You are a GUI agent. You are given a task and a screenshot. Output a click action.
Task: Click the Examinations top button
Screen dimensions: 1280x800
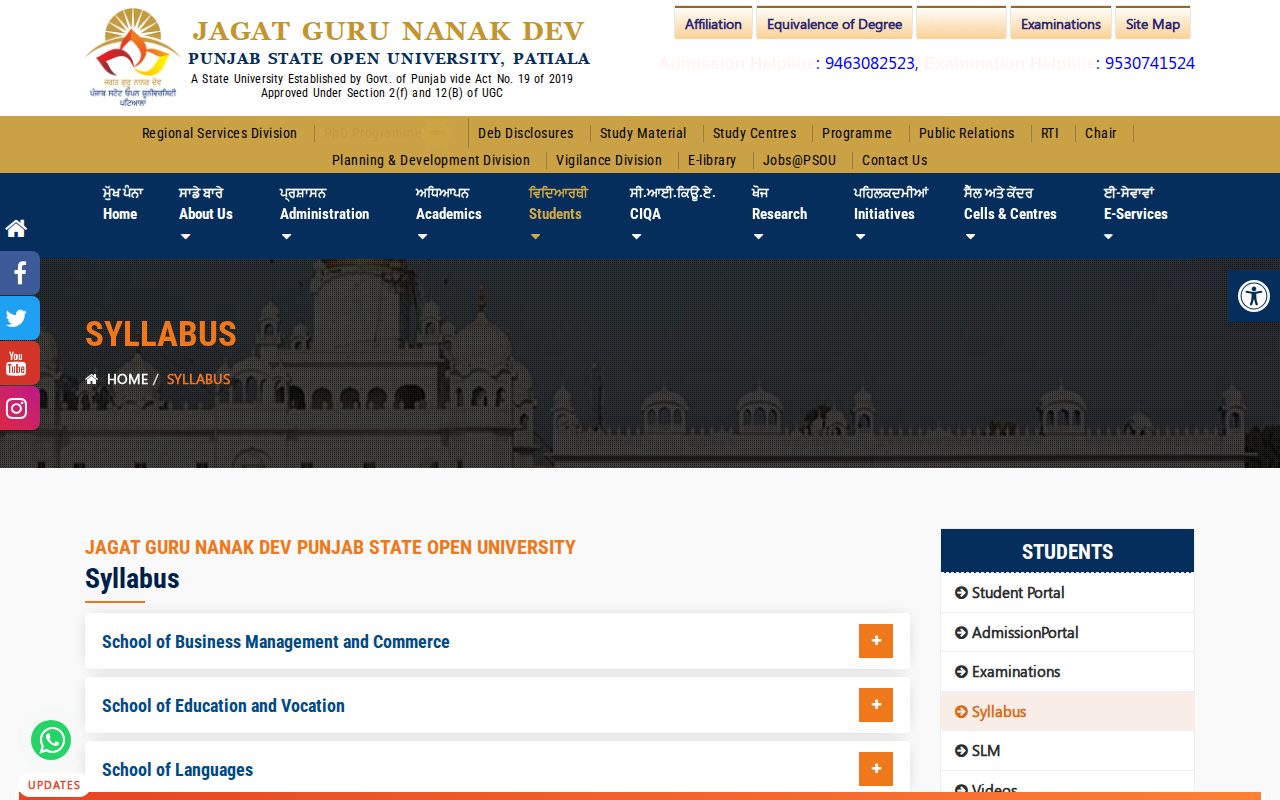[x=1061, y=23]
